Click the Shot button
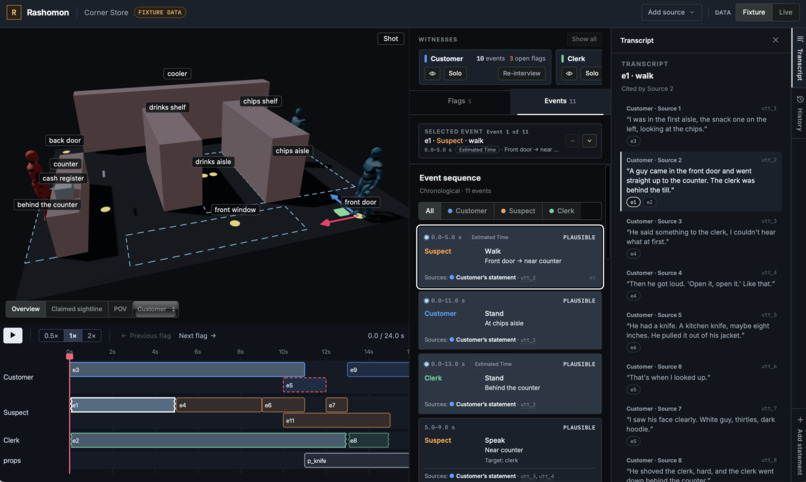This screenshot has width=806, height=482. pyautogui.click(x=391, y=39)
